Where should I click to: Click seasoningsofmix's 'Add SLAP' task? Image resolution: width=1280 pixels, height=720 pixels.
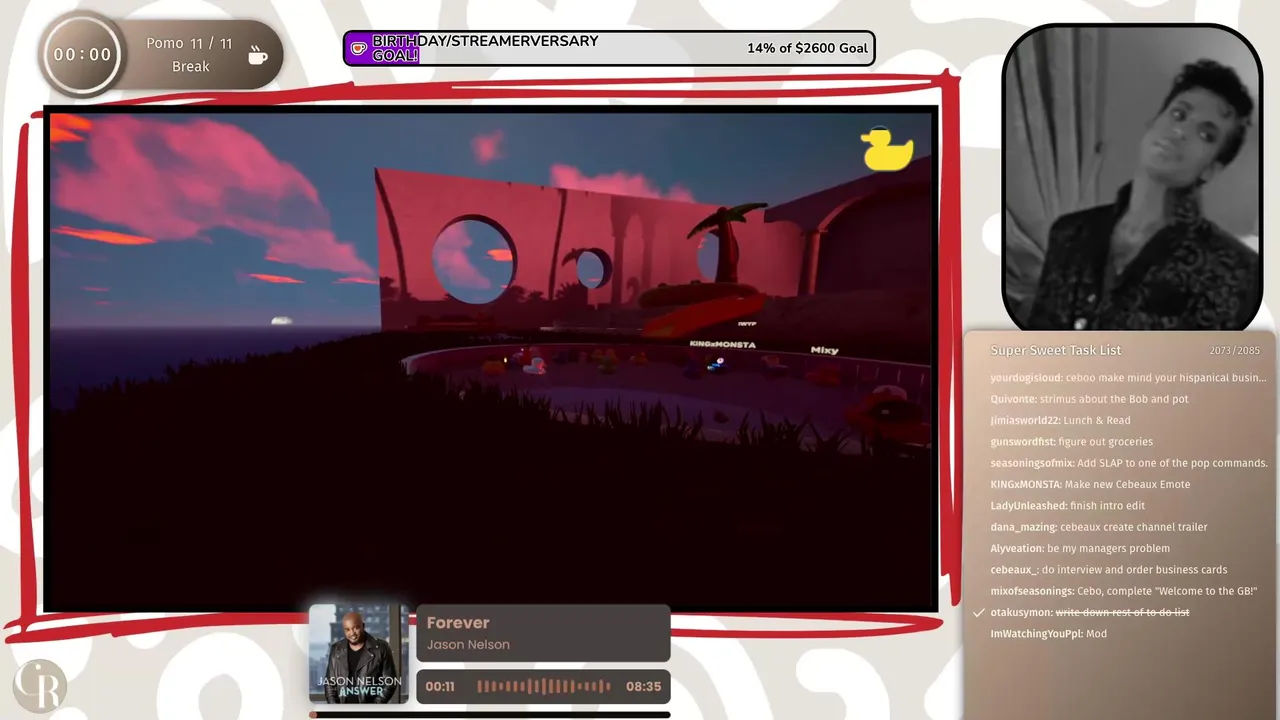tap(1129, 463)
